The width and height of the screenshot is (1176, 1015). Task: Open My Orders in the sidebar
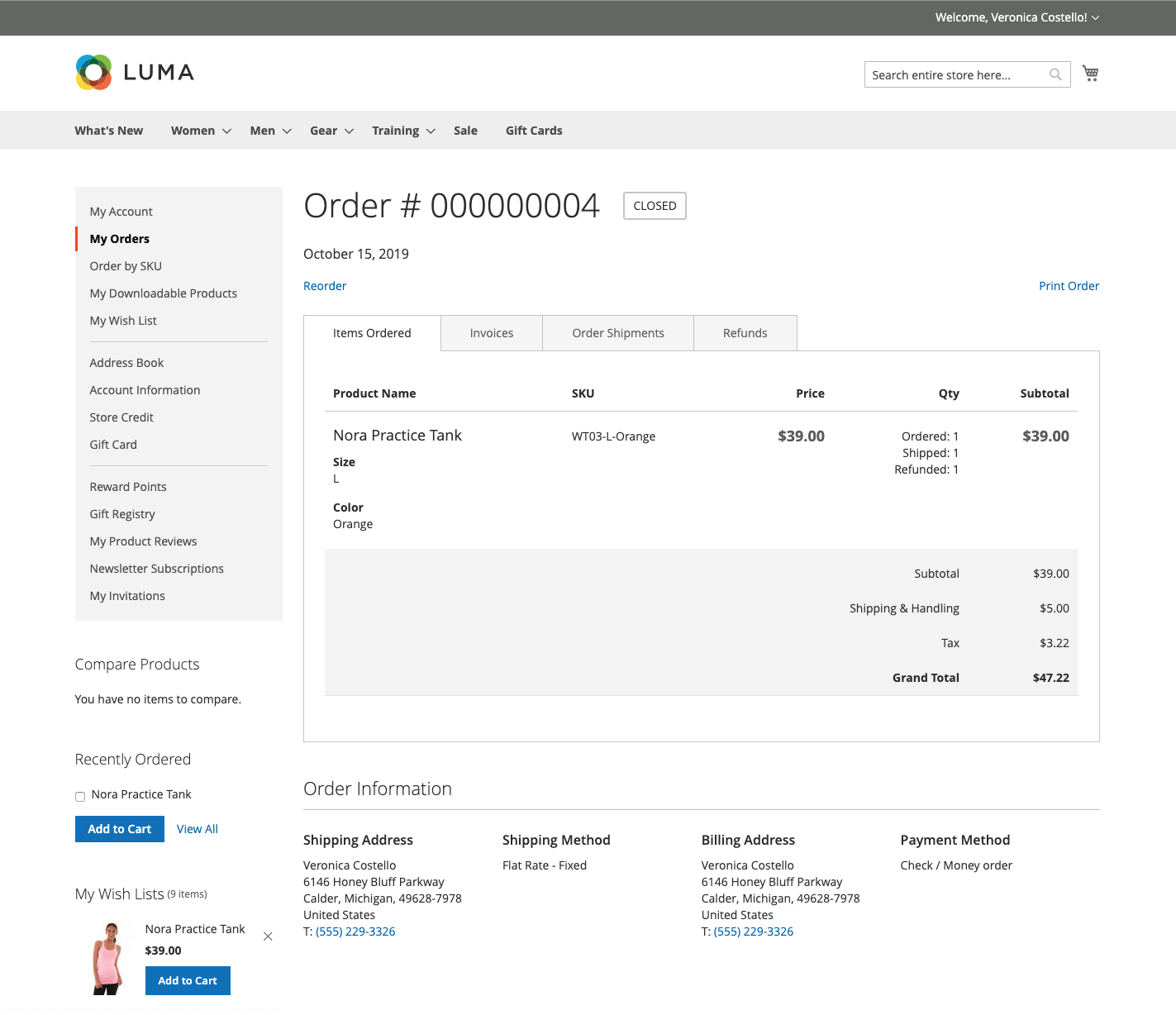click(x=120, y=239)
